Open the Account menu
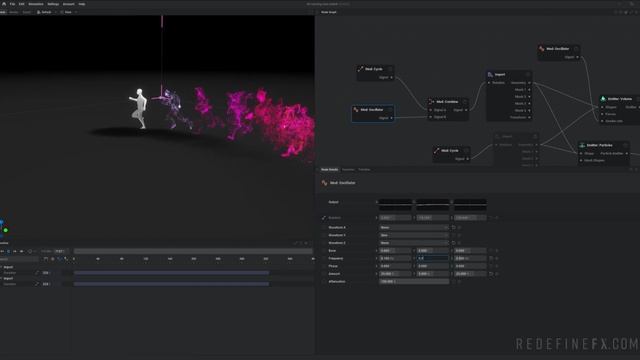Screen dimensions: 640x360 pyautogui.click(x=69, y=4)
